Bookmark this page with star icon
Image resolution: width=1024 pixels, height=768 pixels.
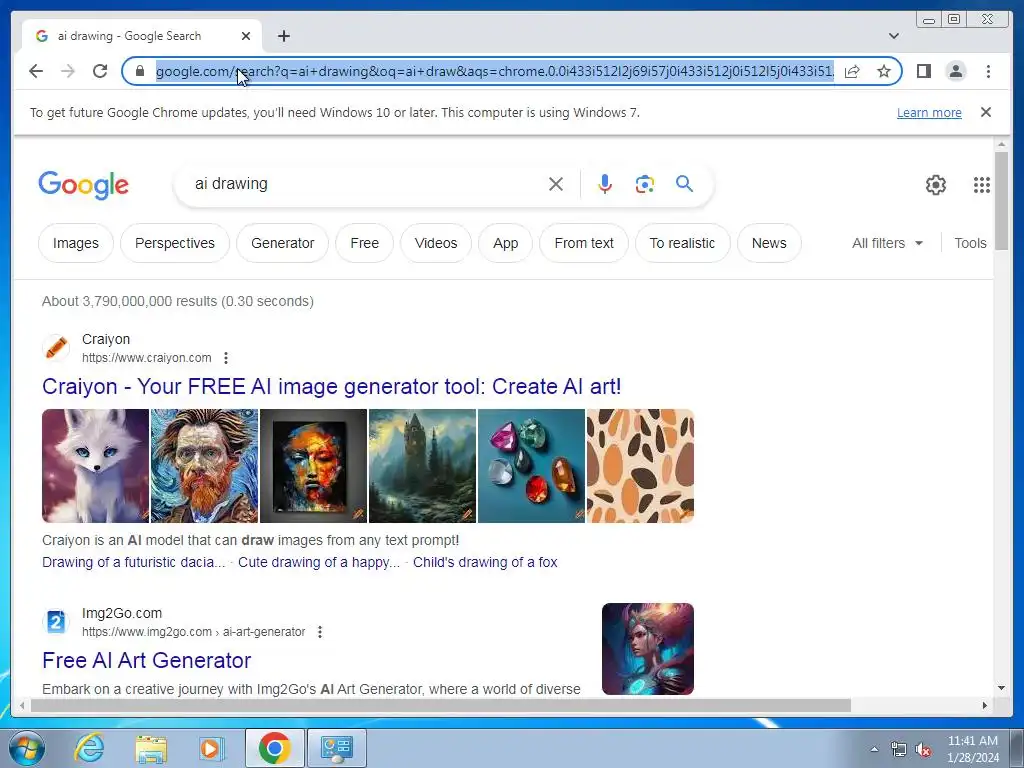click(x=884, y=71)
